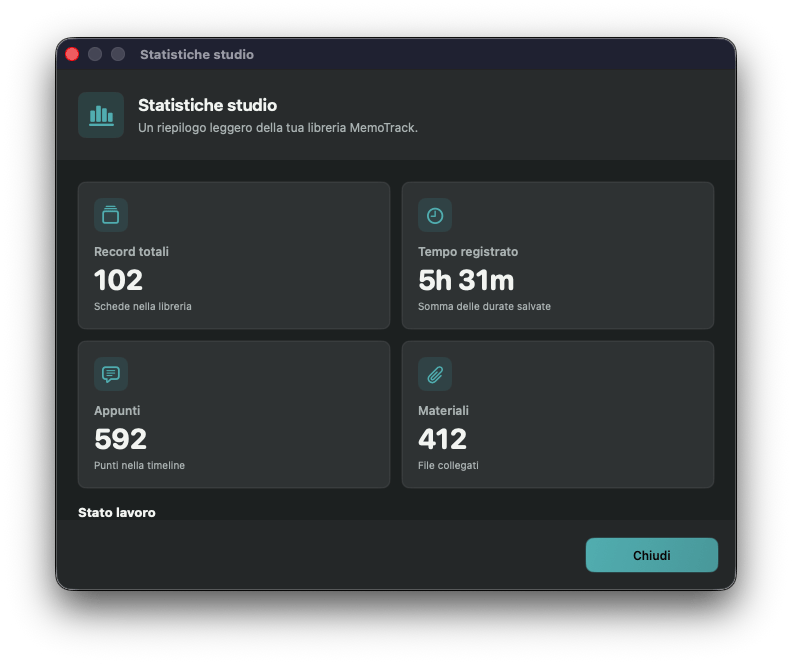The image size is (792, 664).
Task: Click the value '592'
Action: click(120, 439)
